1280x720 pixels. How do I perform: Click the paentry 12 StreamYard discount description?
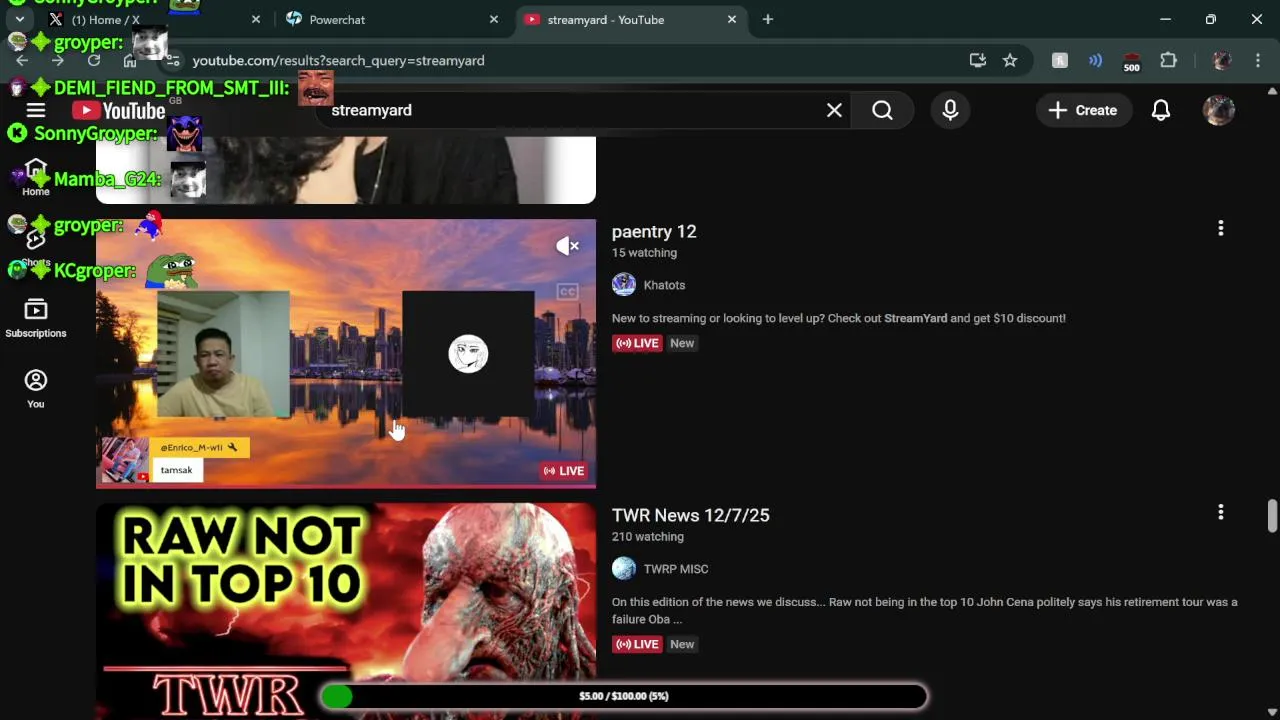839,318
